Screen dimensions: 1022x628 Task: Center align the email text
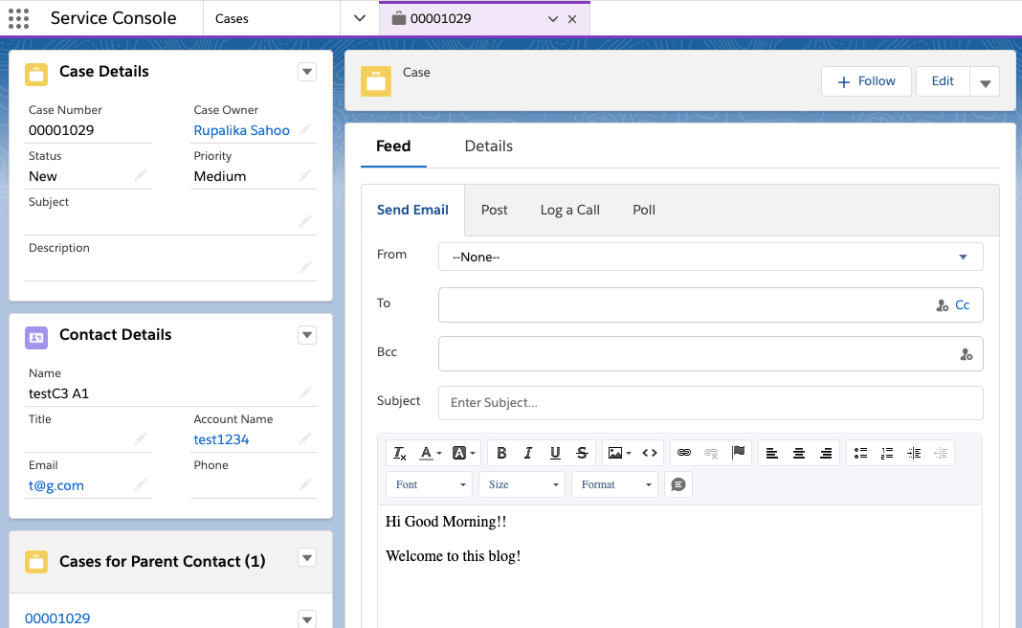click(x=799, y=453)
